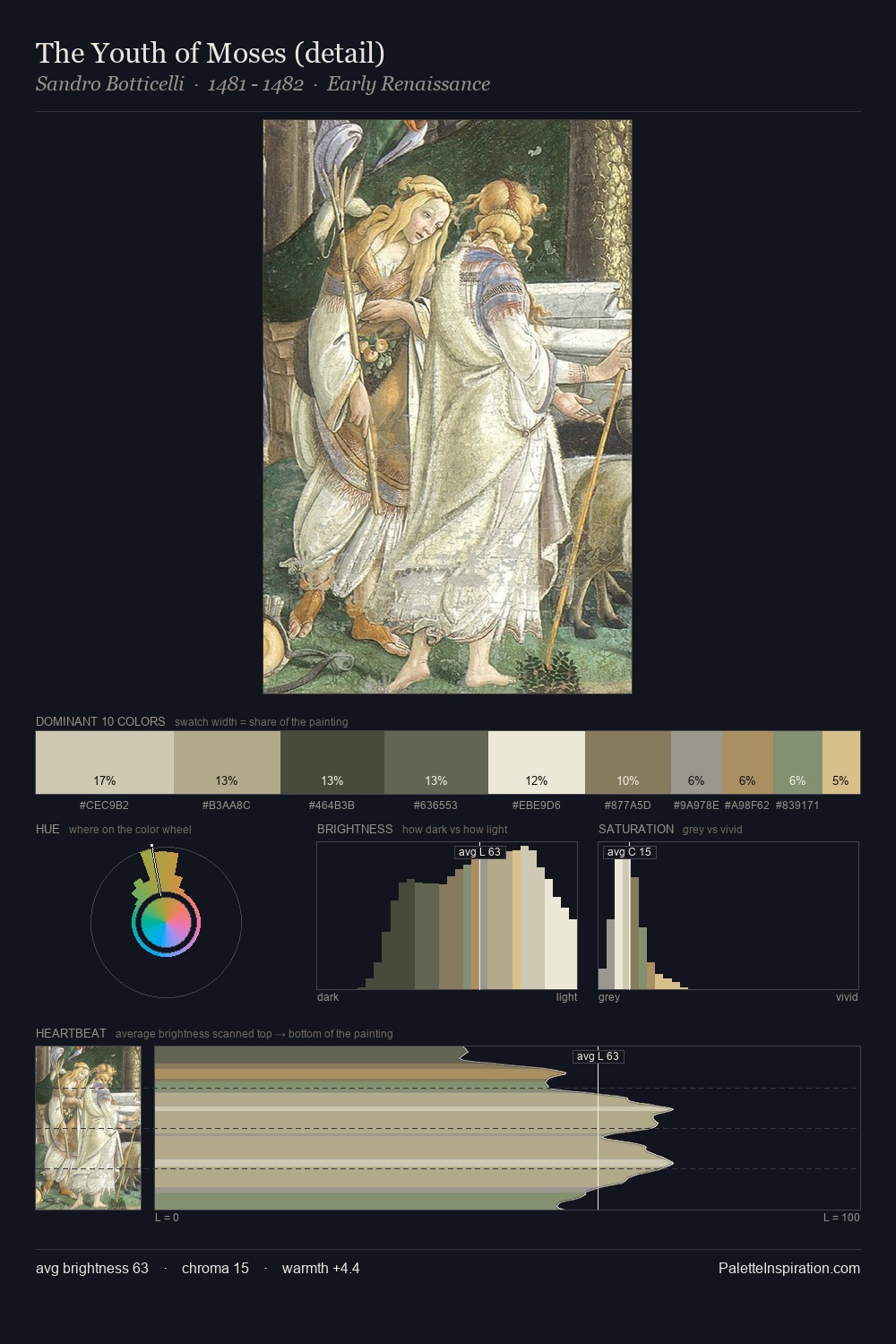This screenshot has width=896, height=1344.
Task: Click the heartbeat brightness graph
Action: [x=507, y=1128]
